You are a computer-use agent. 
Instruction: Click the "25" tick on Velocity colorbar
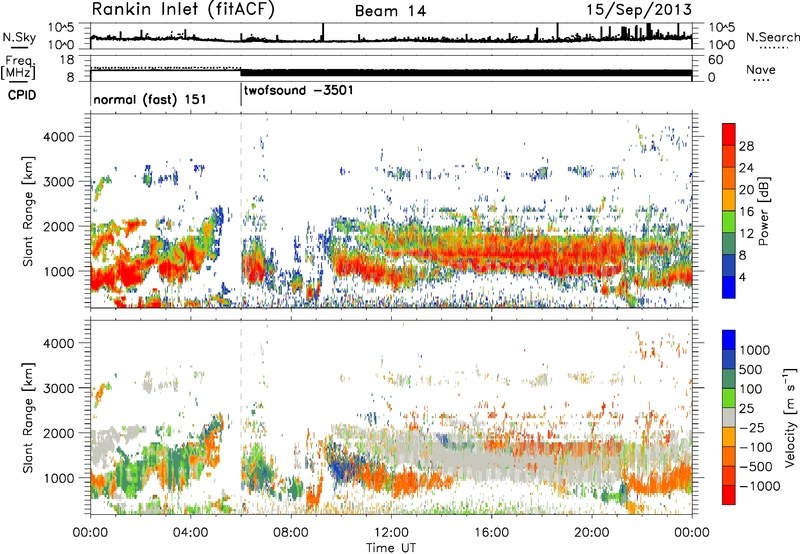(746, 409)
